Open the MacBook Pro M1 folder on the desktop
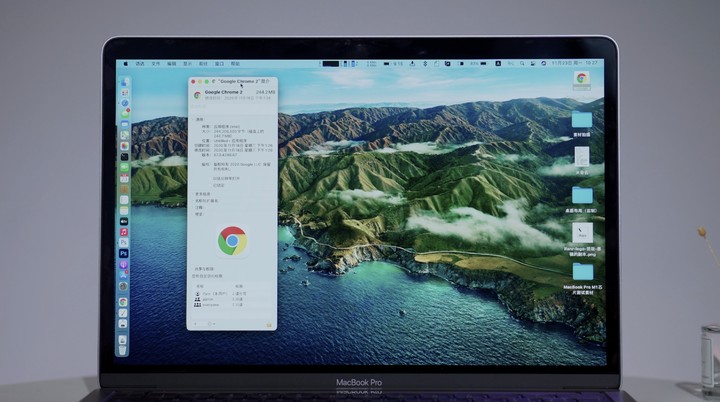This screenshot has width=720, height=402. 581,272
